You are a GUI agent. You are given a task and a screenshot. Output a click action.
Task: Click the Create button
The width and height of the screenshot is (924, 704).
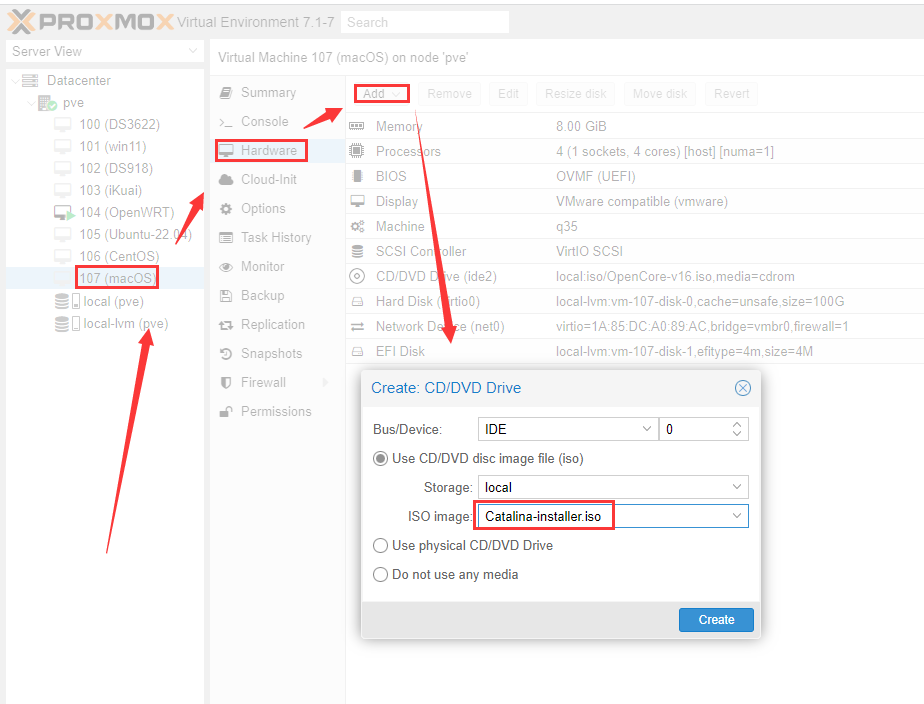tap(716, 620)
